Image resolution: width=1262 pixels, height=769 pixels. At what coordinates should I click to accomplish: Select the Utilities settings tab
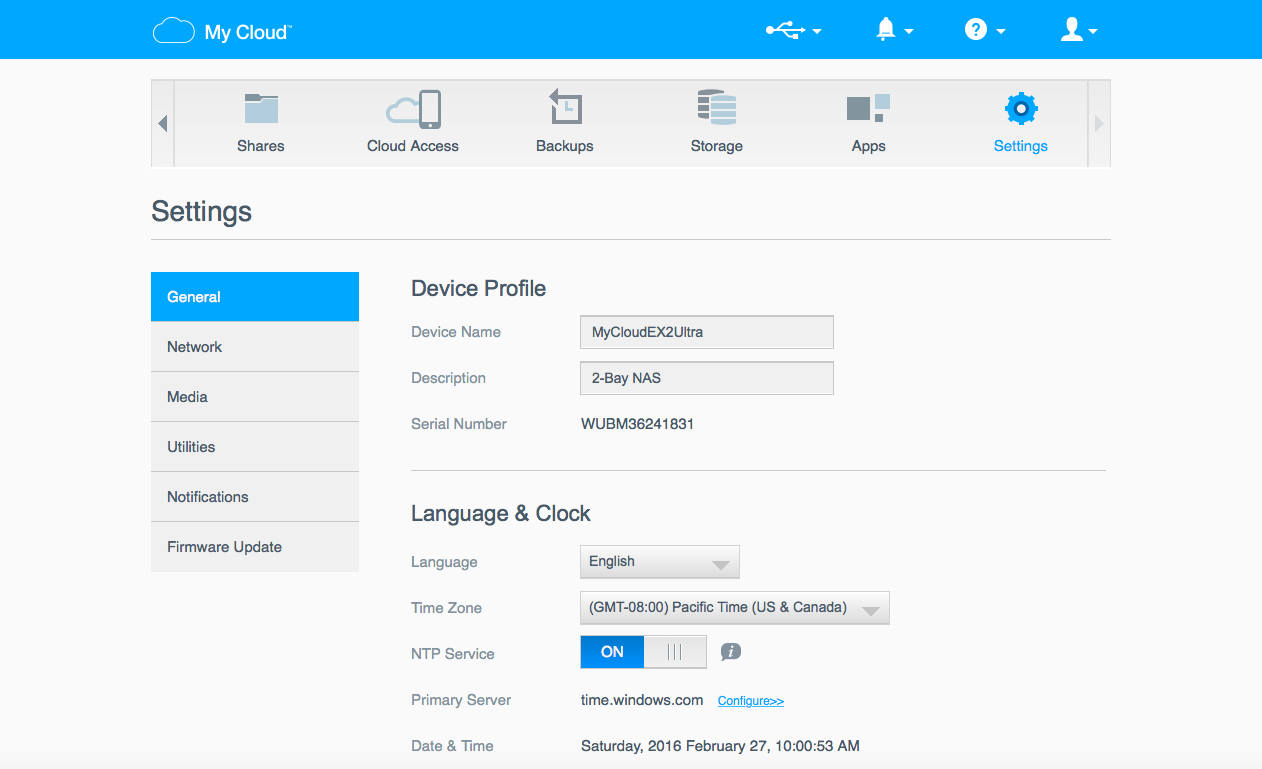(255, 447)
